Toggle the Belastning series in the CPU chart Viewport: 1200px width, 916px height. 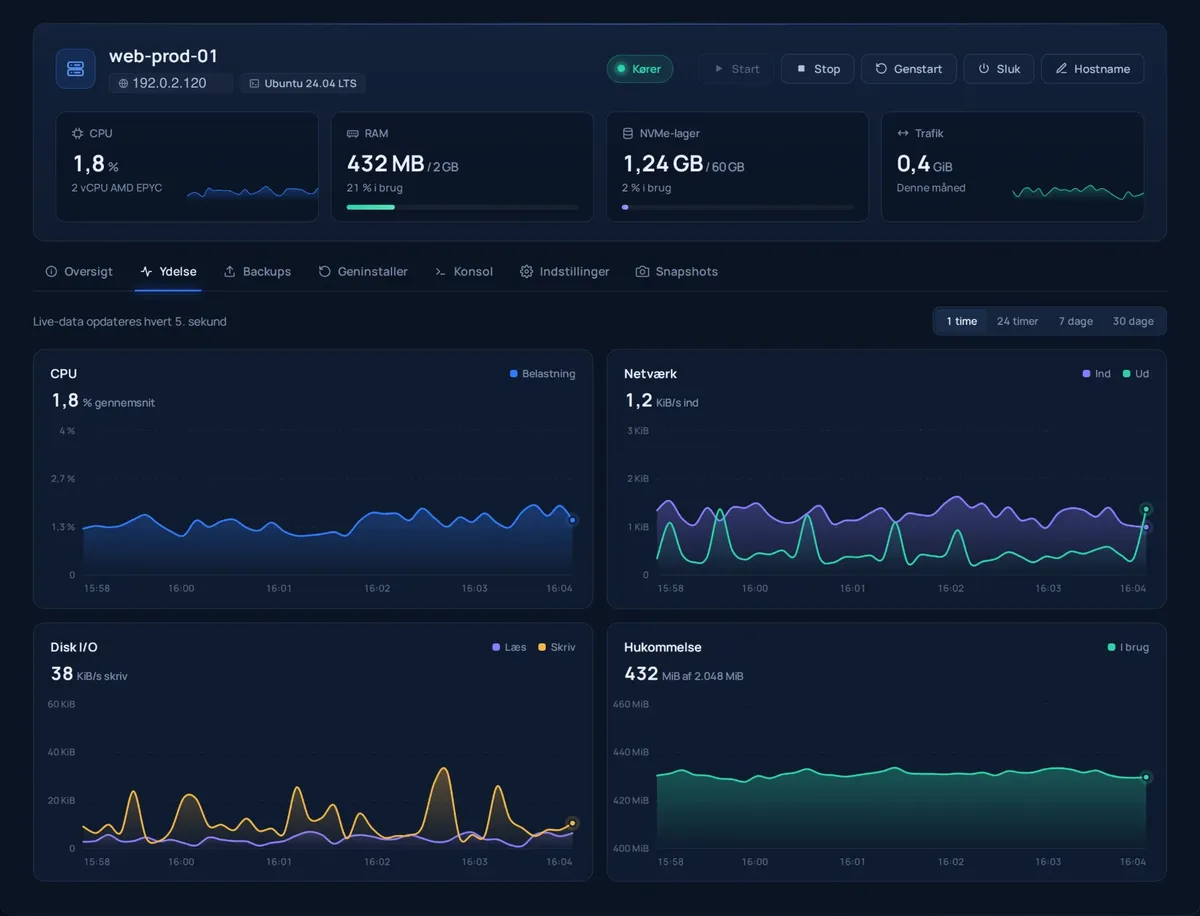click(x=543, y=374)
